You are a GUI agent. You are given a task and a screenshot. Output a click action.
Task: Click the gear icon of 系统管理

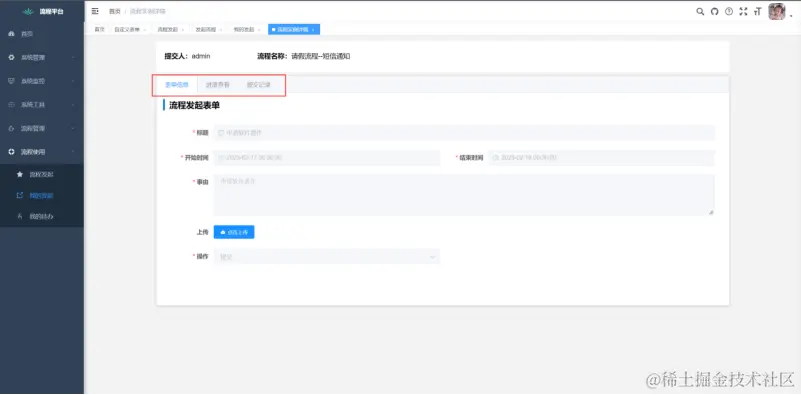click(12, 57)
